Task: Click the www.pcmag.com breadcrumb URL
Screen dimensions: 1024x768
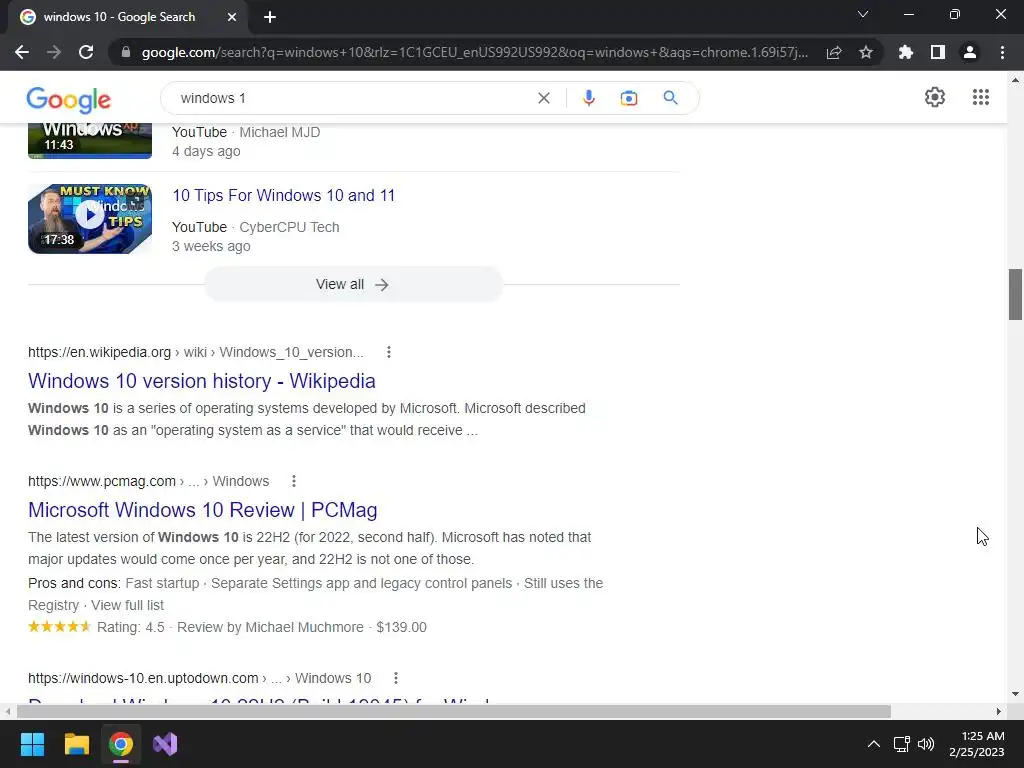Action: [x=148, y=481]
